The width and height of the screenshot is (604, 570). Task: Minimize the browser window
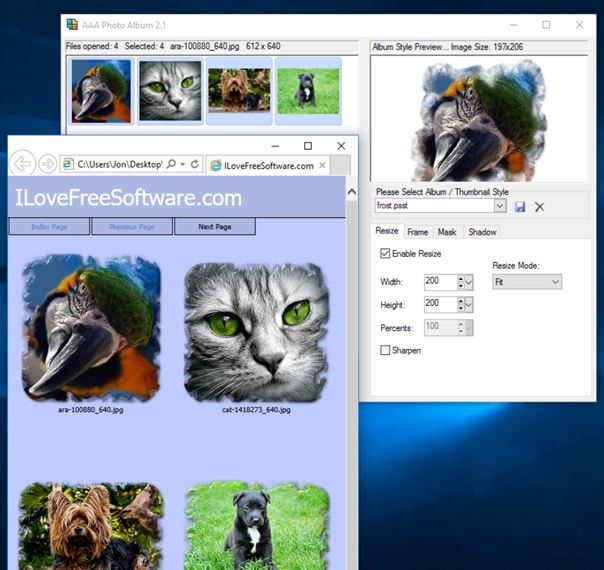(x=275, y=146)
